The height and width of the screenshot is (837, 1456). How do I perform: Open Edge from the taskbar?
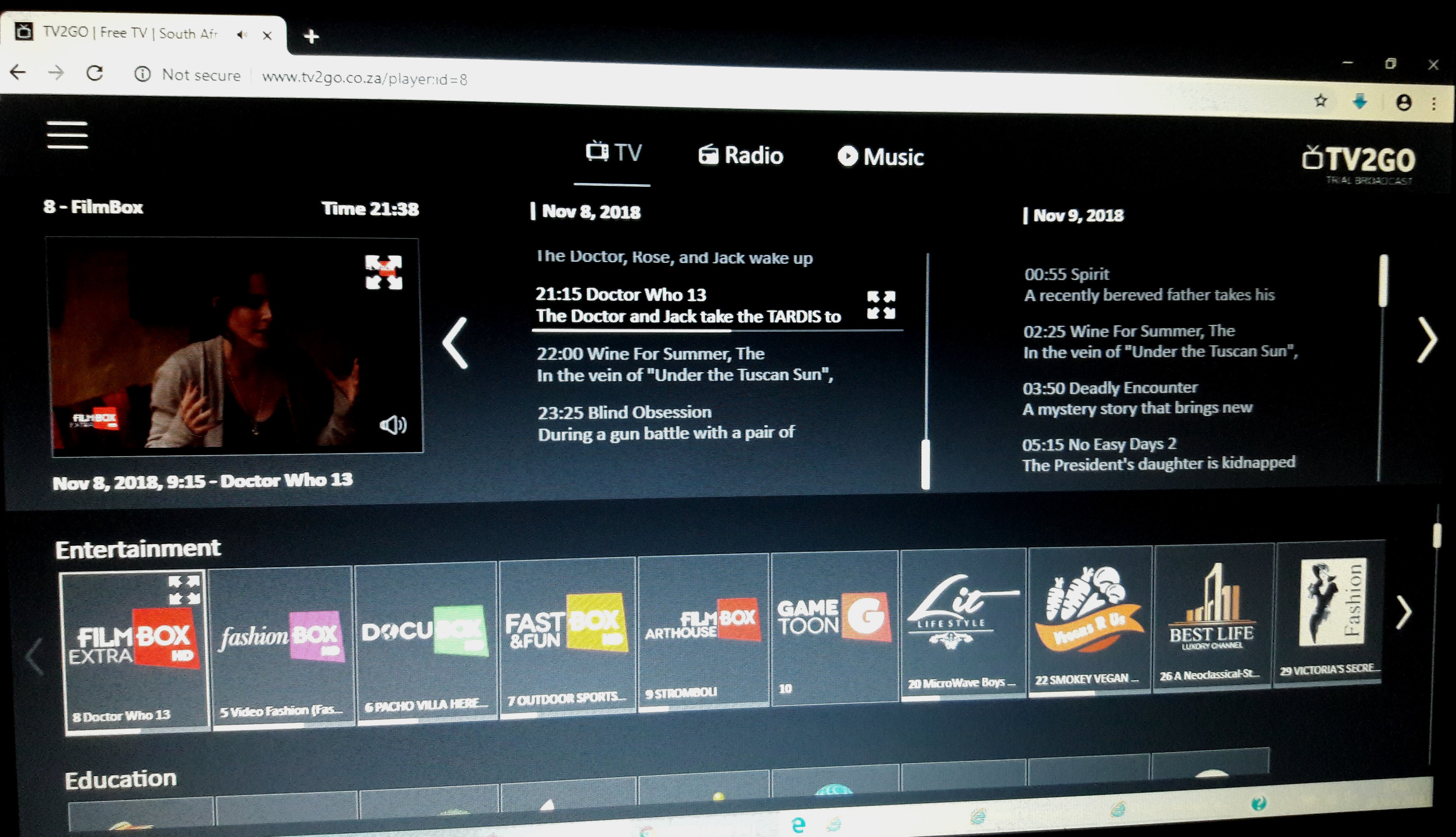point(798,825)
